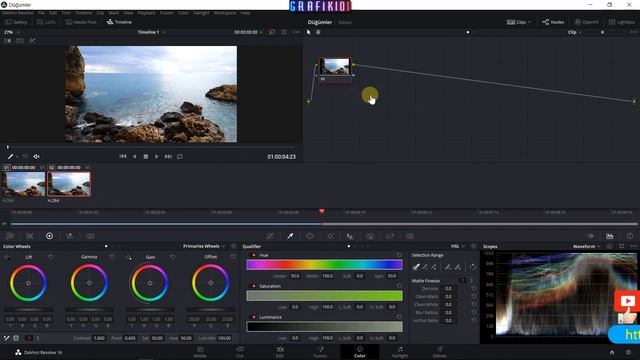Open the Motion Effects palette
The image size is (640, 360).
point(90,236)
